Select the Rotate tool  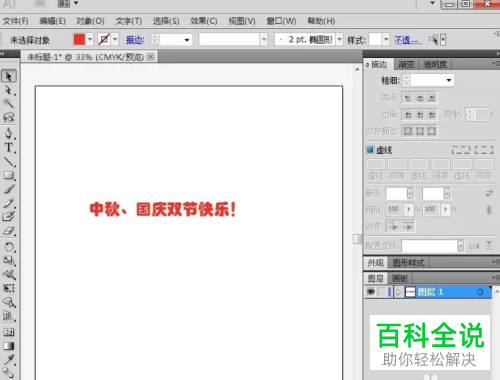(x=9, y=247)
